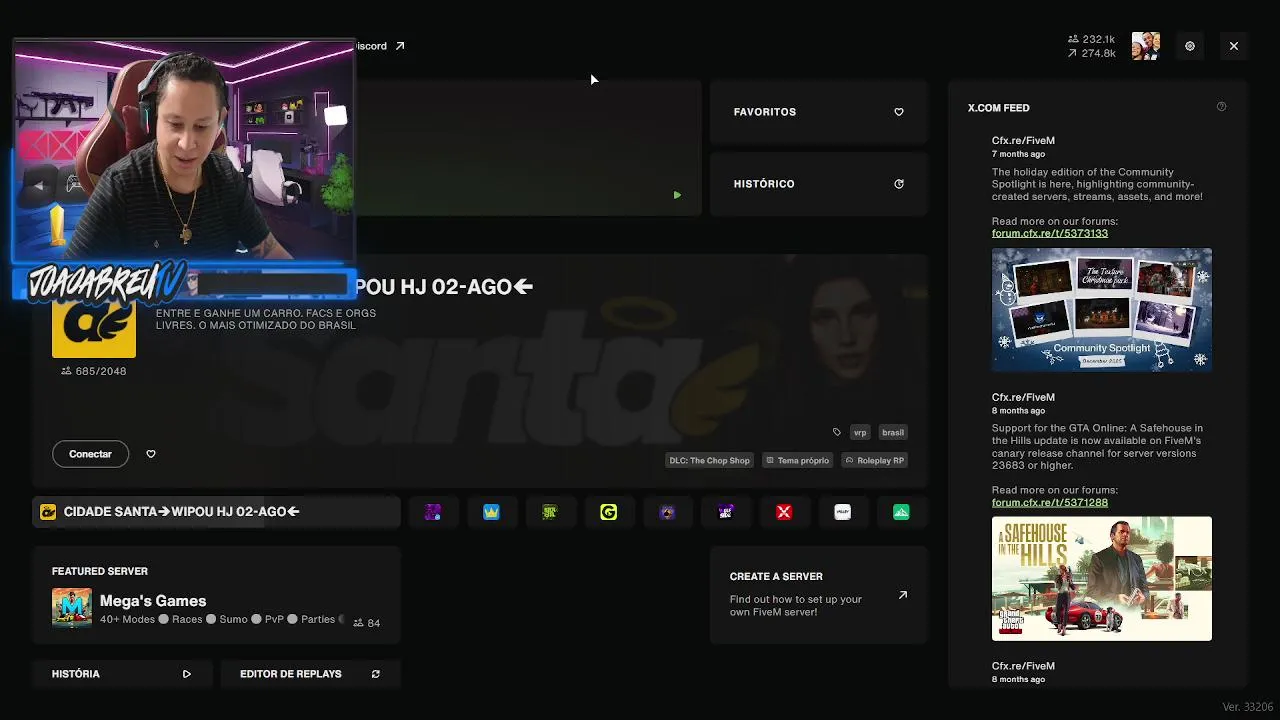Open the Create a Server card
Viewport: 1280px width, 720px height.
[x=819, y=595]
